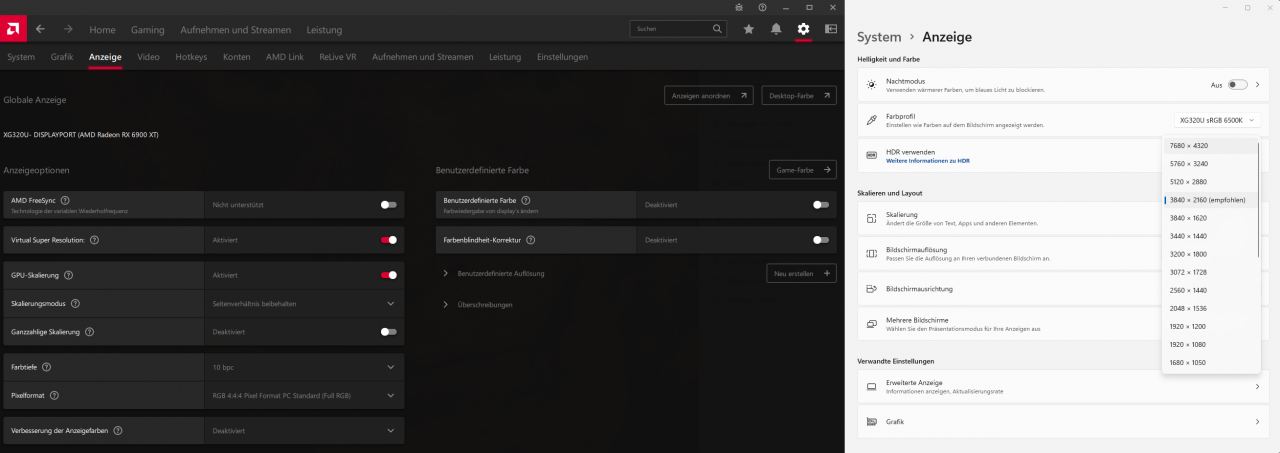Expand Nachtmodus chevron arrow

click(1260, 85)
